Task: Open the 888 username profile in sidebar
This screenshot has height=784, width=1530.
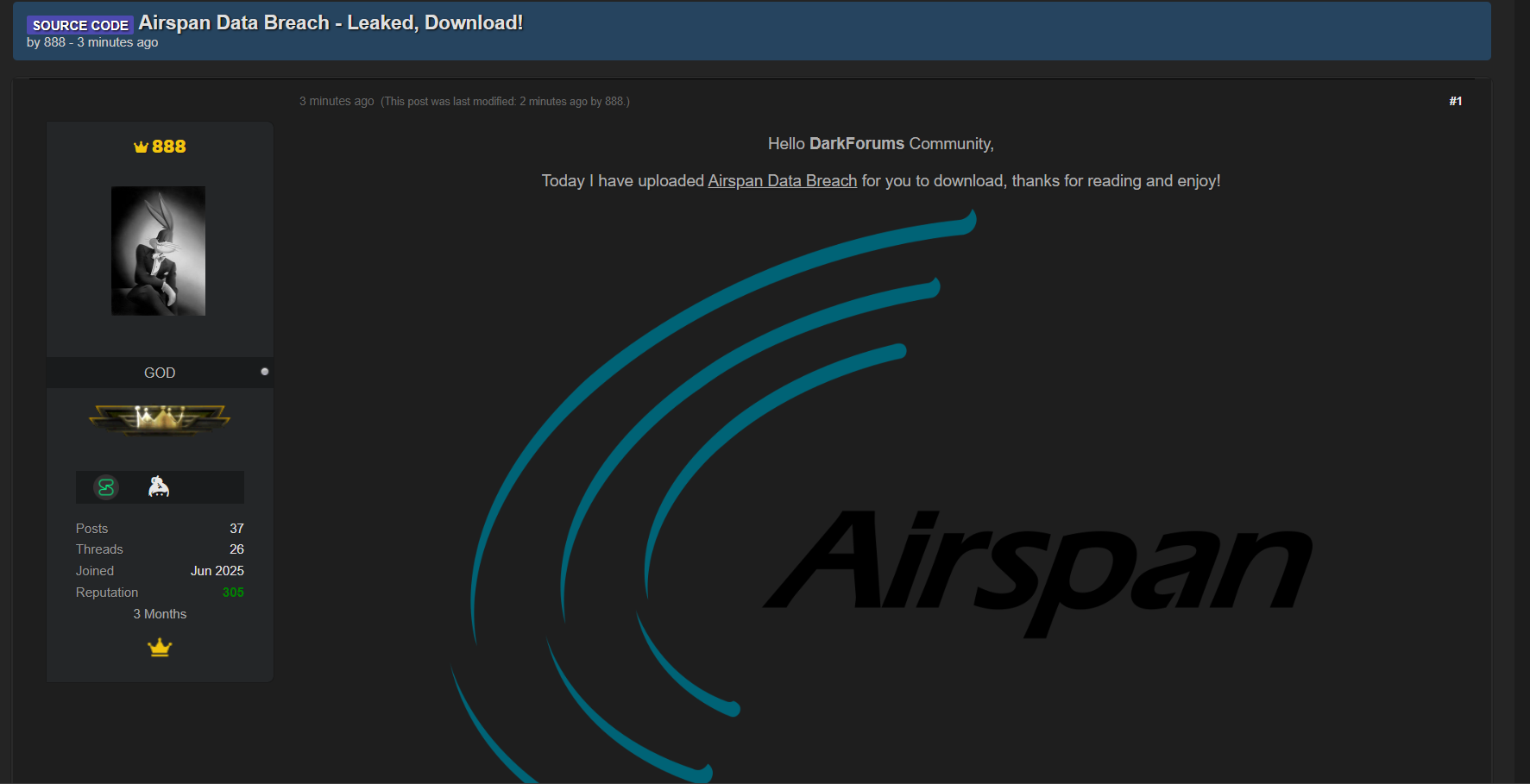Action: [169, 147]
